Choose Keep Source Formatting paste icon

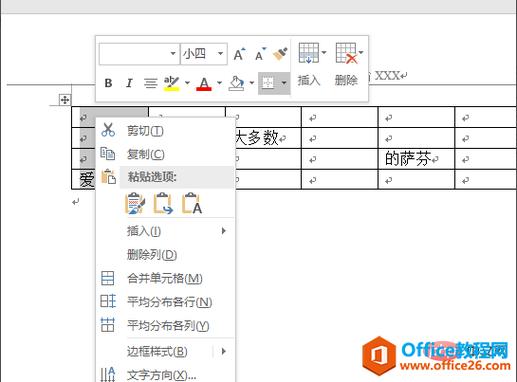(135, 203)
